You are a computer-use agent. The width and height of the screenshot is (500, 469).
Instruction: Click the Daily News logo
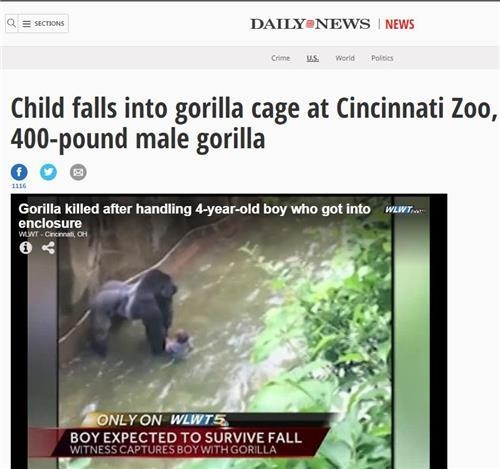[x=310, y=24]
